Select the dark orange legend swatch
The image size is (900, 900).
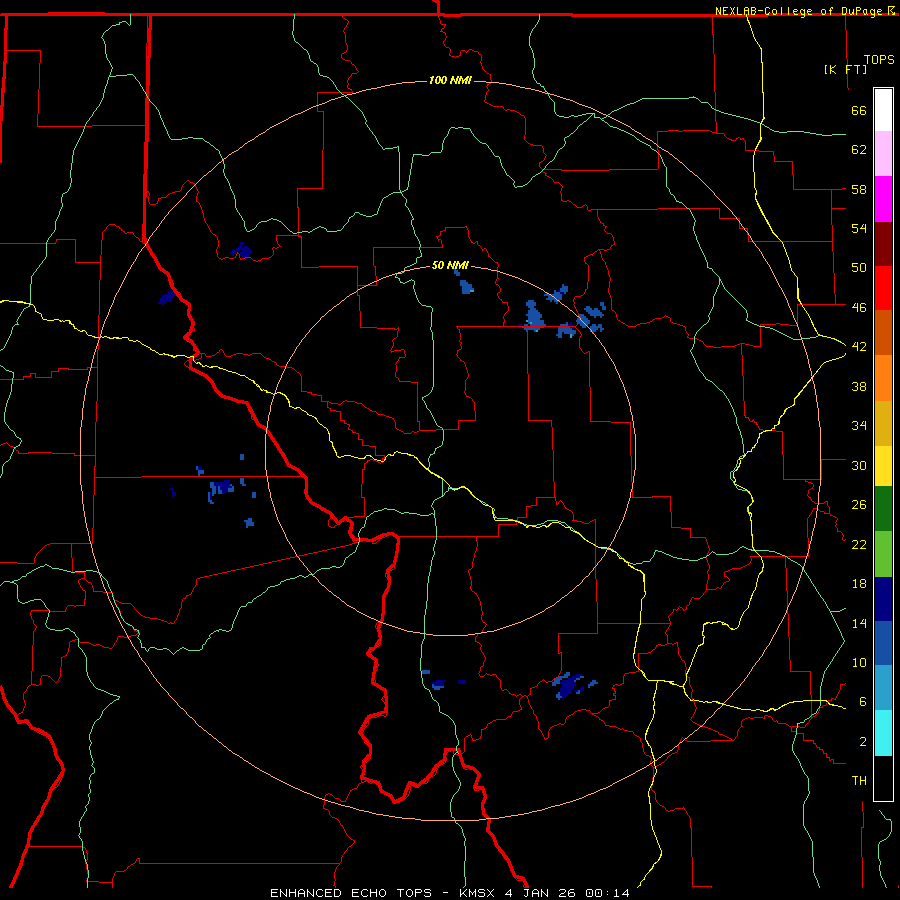(883, 333)
